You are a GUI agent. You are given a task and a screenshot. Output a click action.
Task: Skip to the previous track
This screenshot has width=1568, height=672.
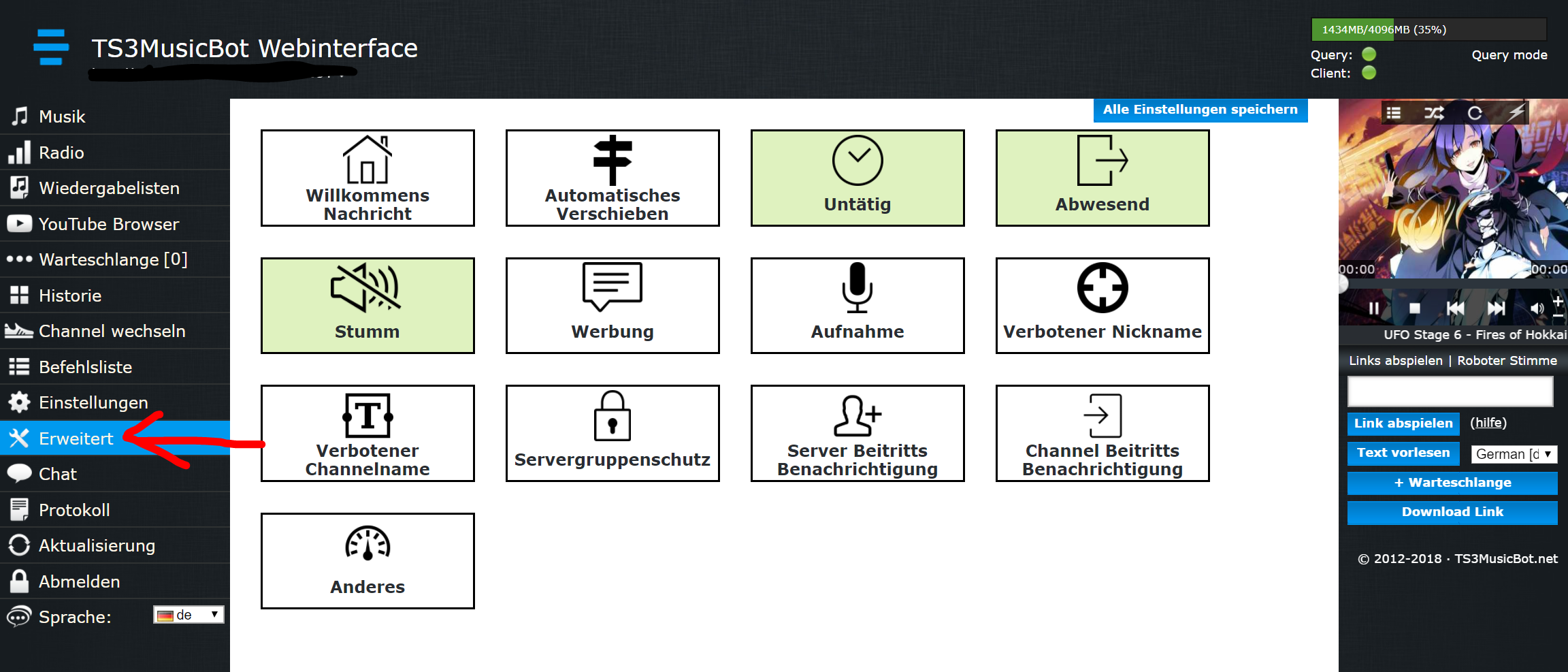coord(1456,308)
